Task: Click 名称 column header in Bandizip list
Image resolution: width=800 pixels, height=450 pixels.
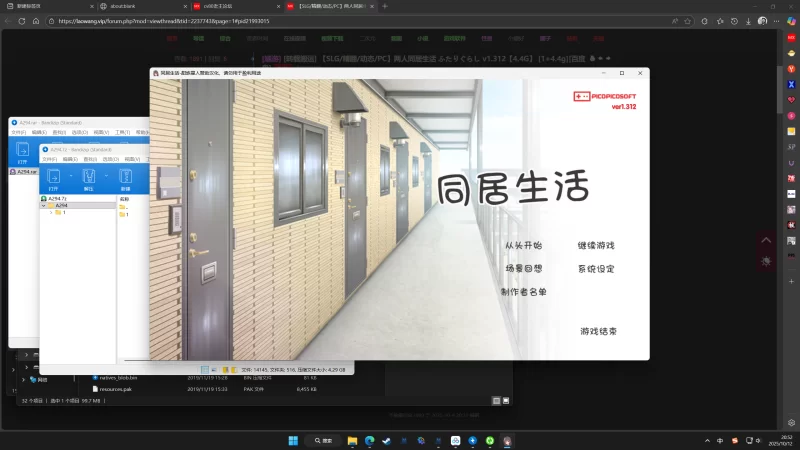Action: coord(124,198)
